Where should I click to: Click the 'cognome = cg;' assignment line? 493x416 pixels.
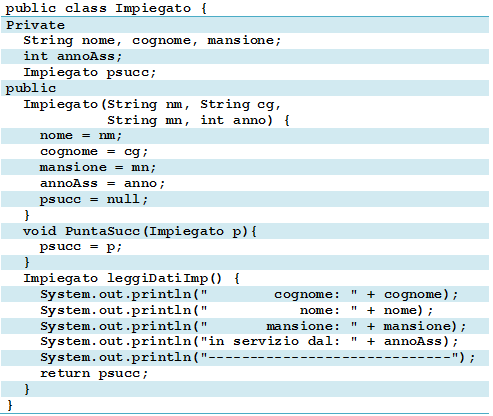tap(94, 152)
